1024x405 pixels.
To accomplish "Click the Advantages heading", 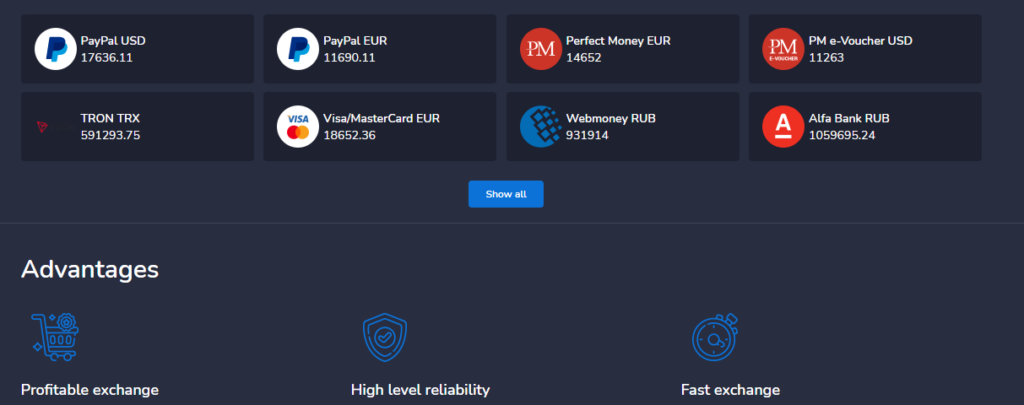I will (x=89, y=269).
